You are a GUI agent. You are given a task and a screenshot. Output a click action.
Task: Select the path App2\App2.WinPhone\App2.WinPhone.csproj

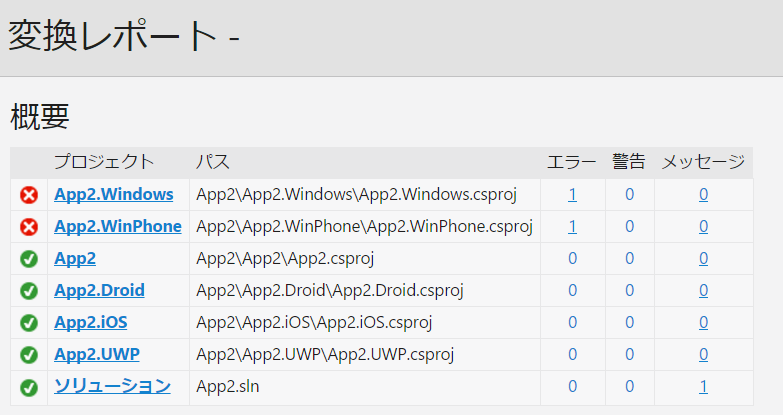point(365,226)
